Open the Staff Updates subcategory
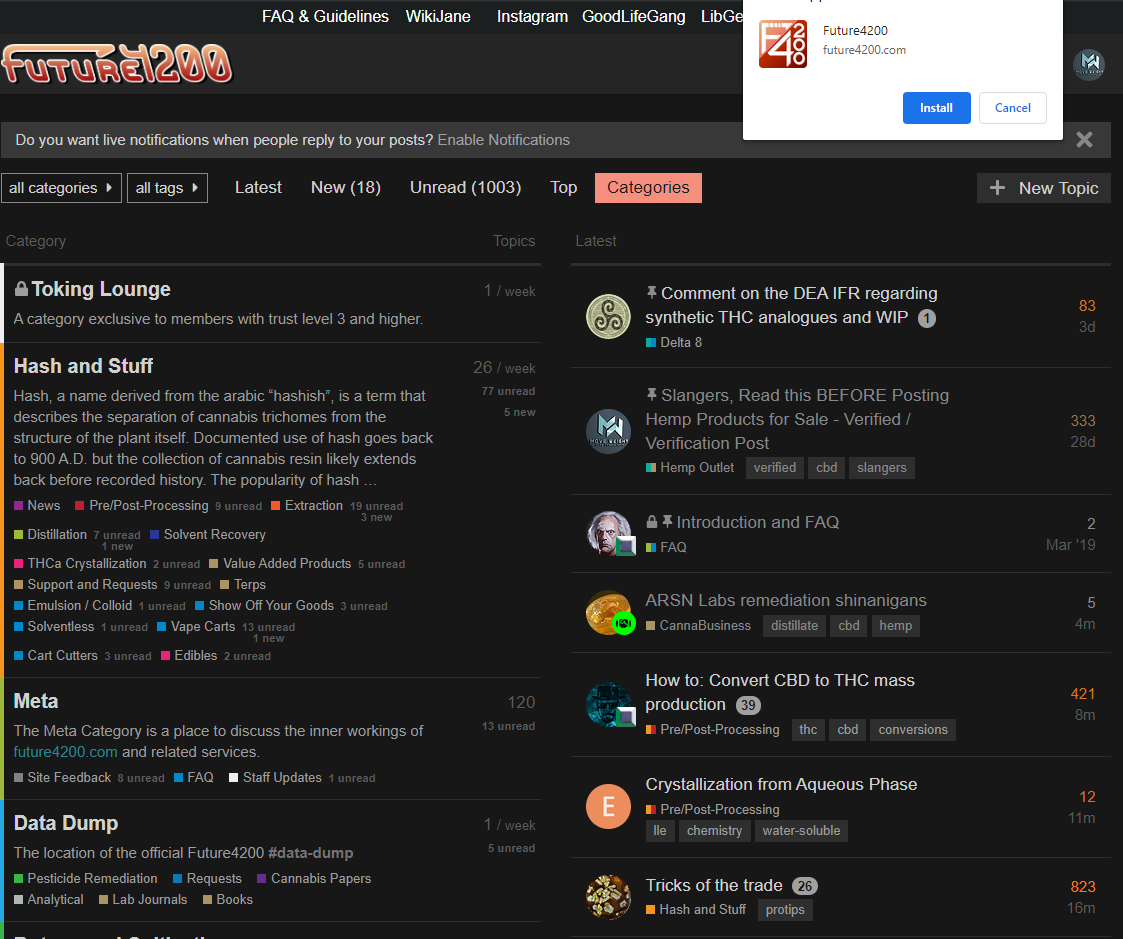 pos(275,777)
